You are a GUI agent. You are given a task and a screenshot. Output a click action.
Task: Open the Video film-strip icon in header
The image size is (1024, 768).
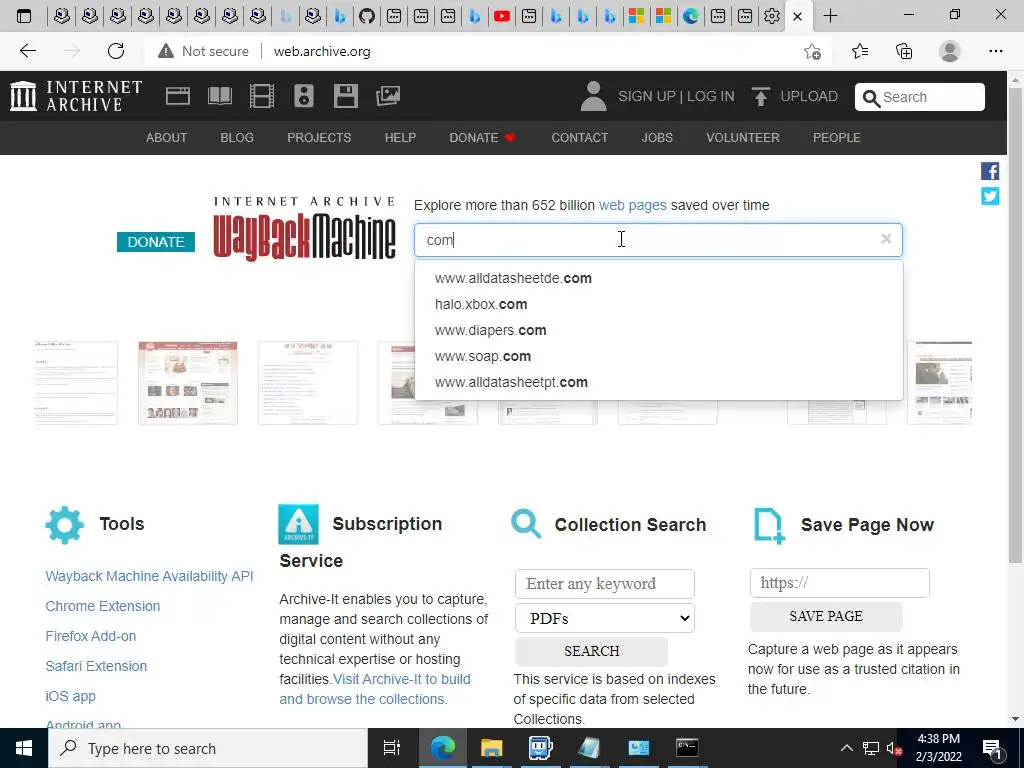point(262,96)
